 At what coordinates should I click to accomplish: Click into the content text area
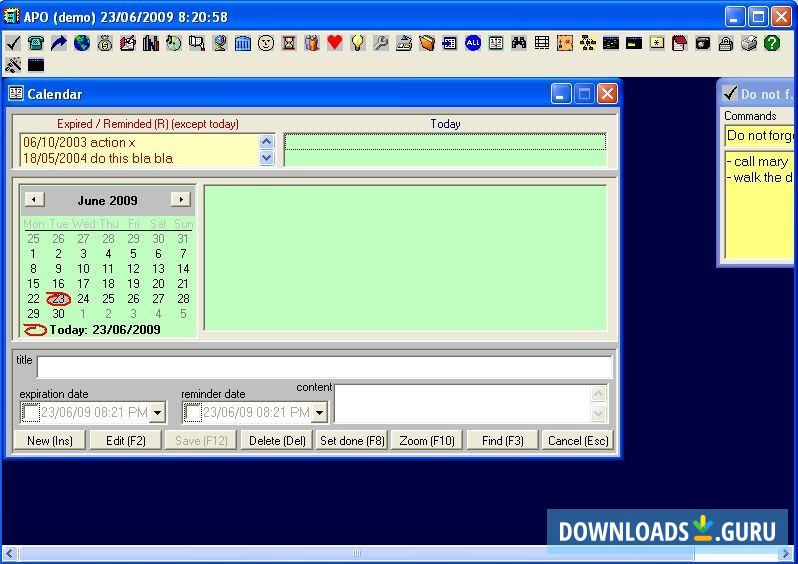click(462, 404)
